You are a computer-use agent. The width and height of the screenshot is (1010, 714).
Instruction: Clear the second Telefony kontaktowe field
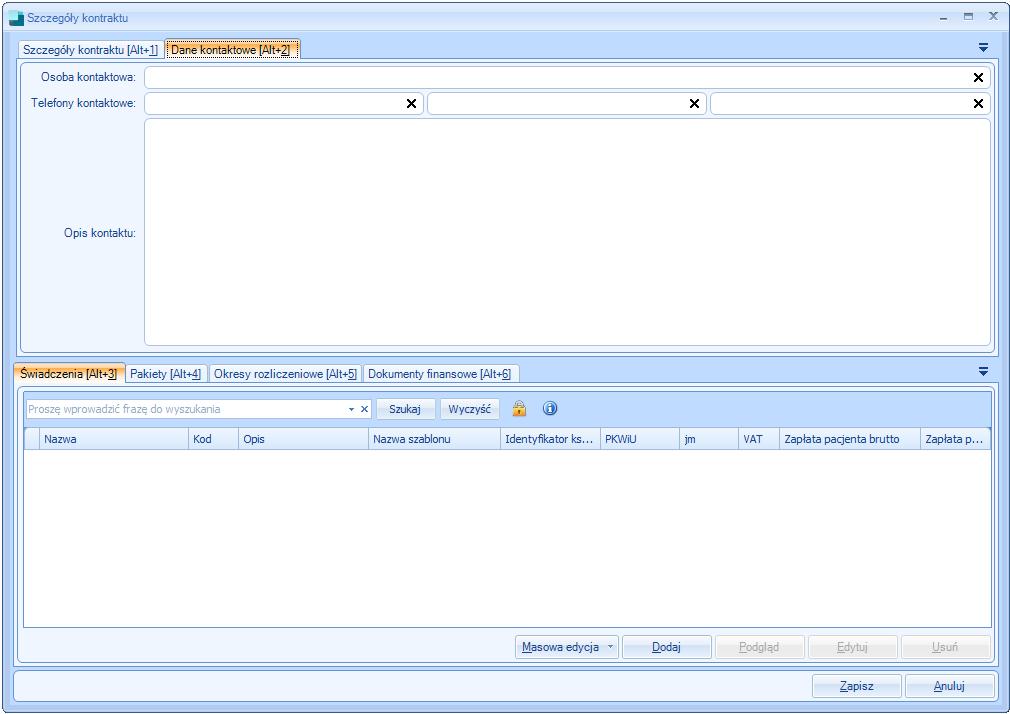tap(694, 104)
